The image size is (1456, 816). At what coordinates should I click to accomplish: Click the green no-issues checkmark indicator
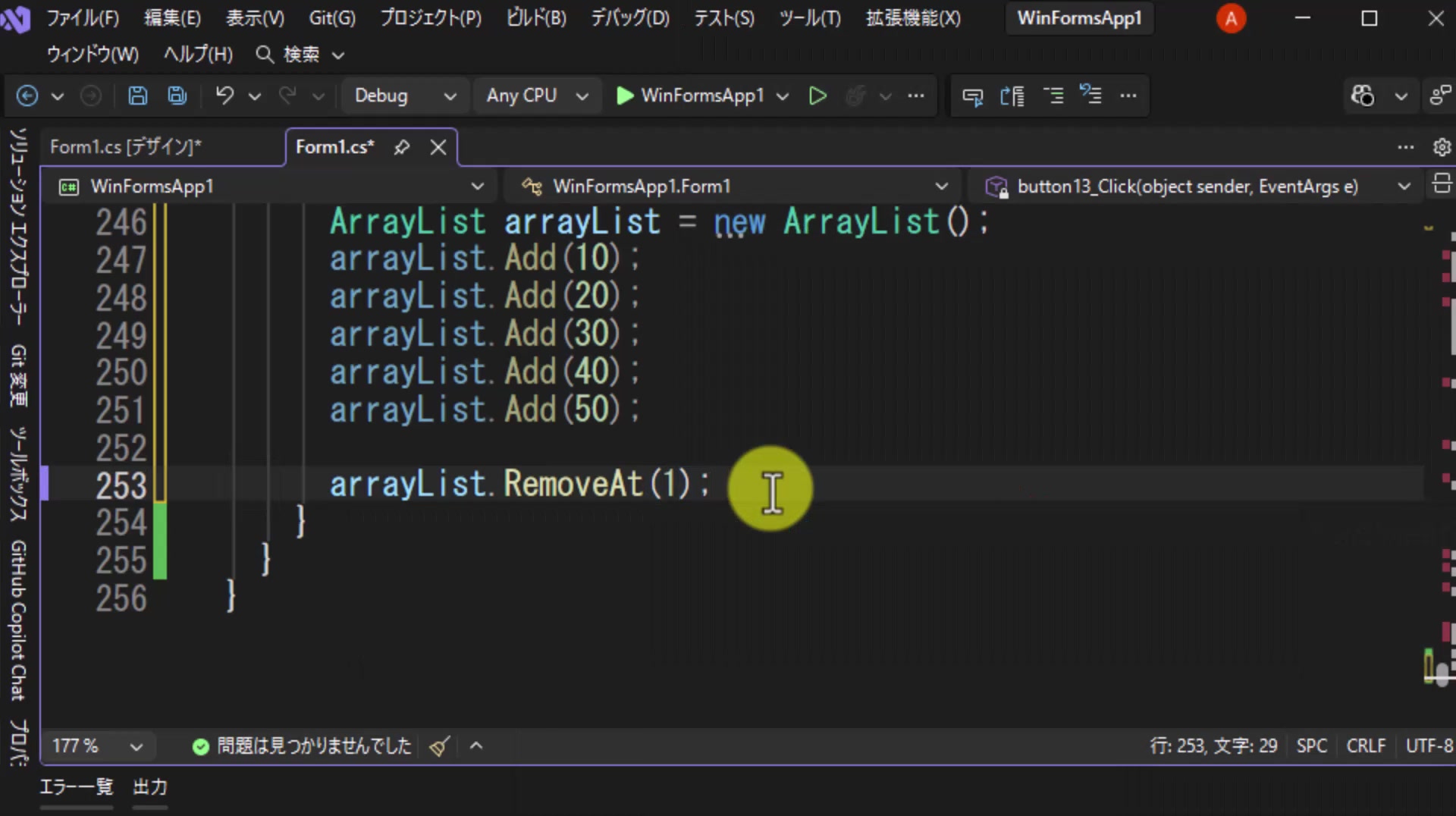coord(201,747)
